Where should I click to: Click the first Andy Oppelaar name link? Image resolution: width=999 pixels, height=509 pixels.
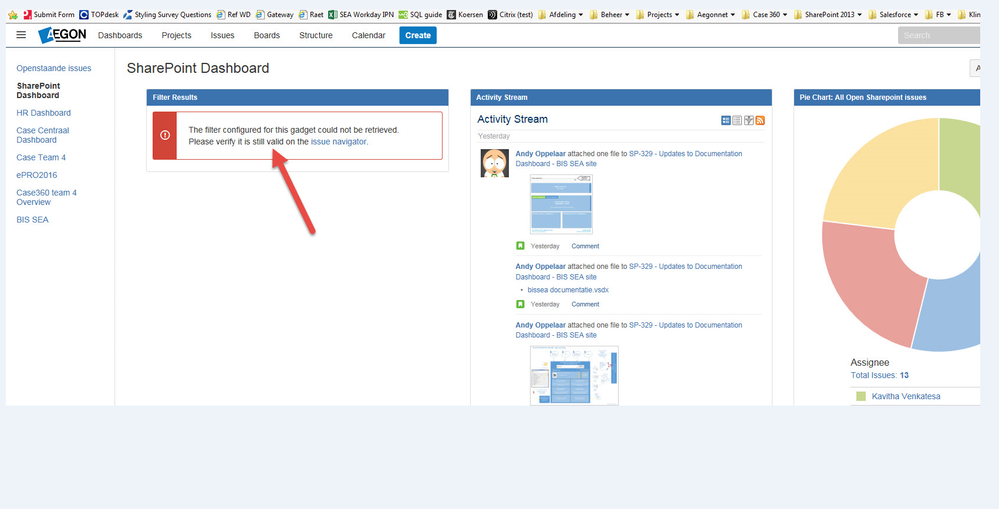[x=540, y=154]
